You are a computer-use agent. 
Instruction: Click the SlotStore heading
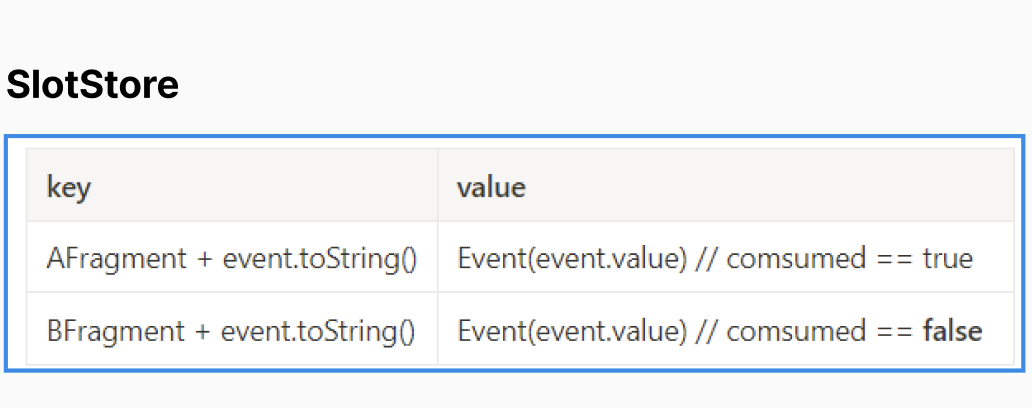(x=92, y=86)
